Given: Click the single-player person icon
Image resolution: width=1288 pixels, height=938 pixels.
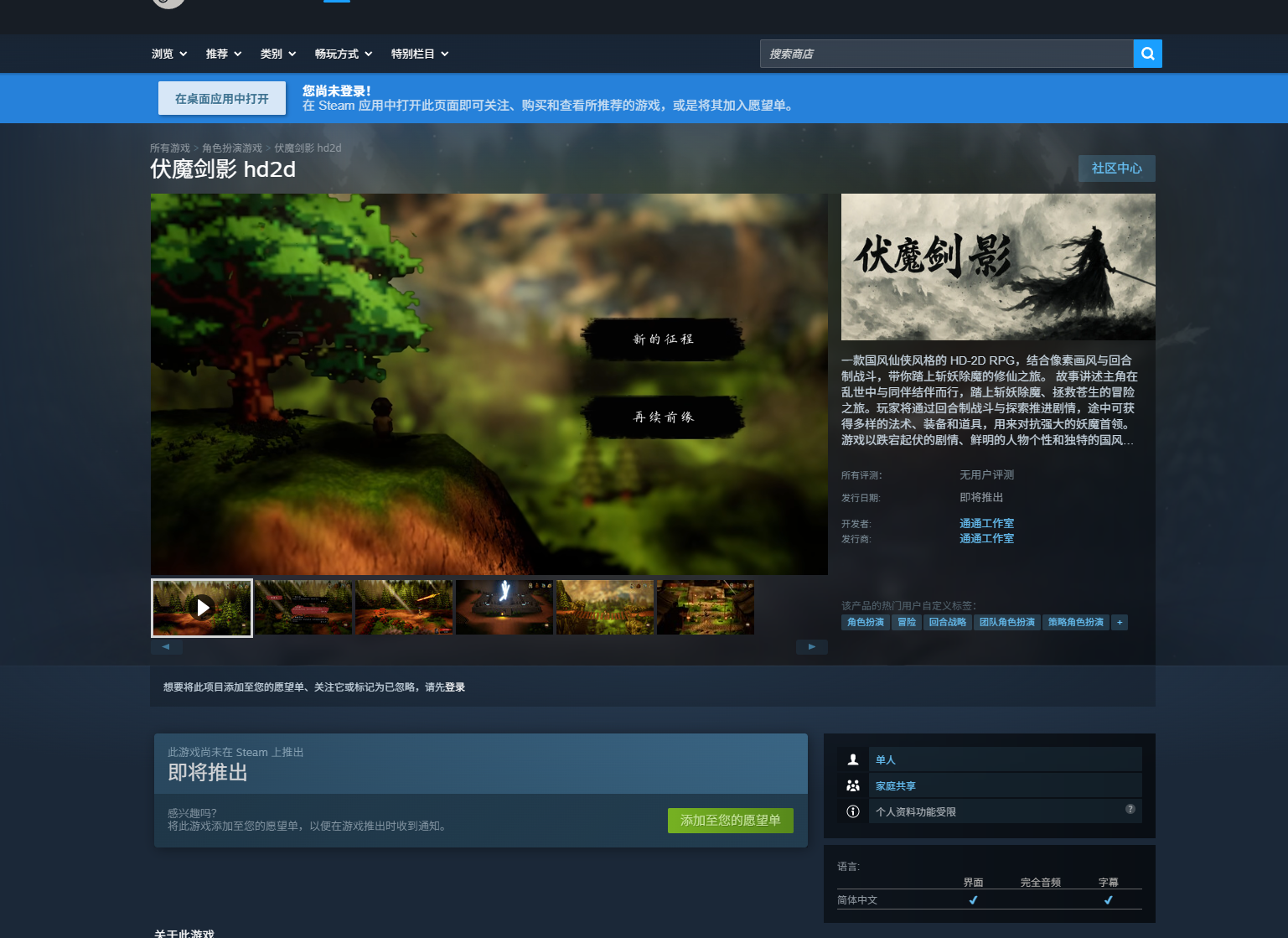Looking at the screenshot, I should 852,759.
